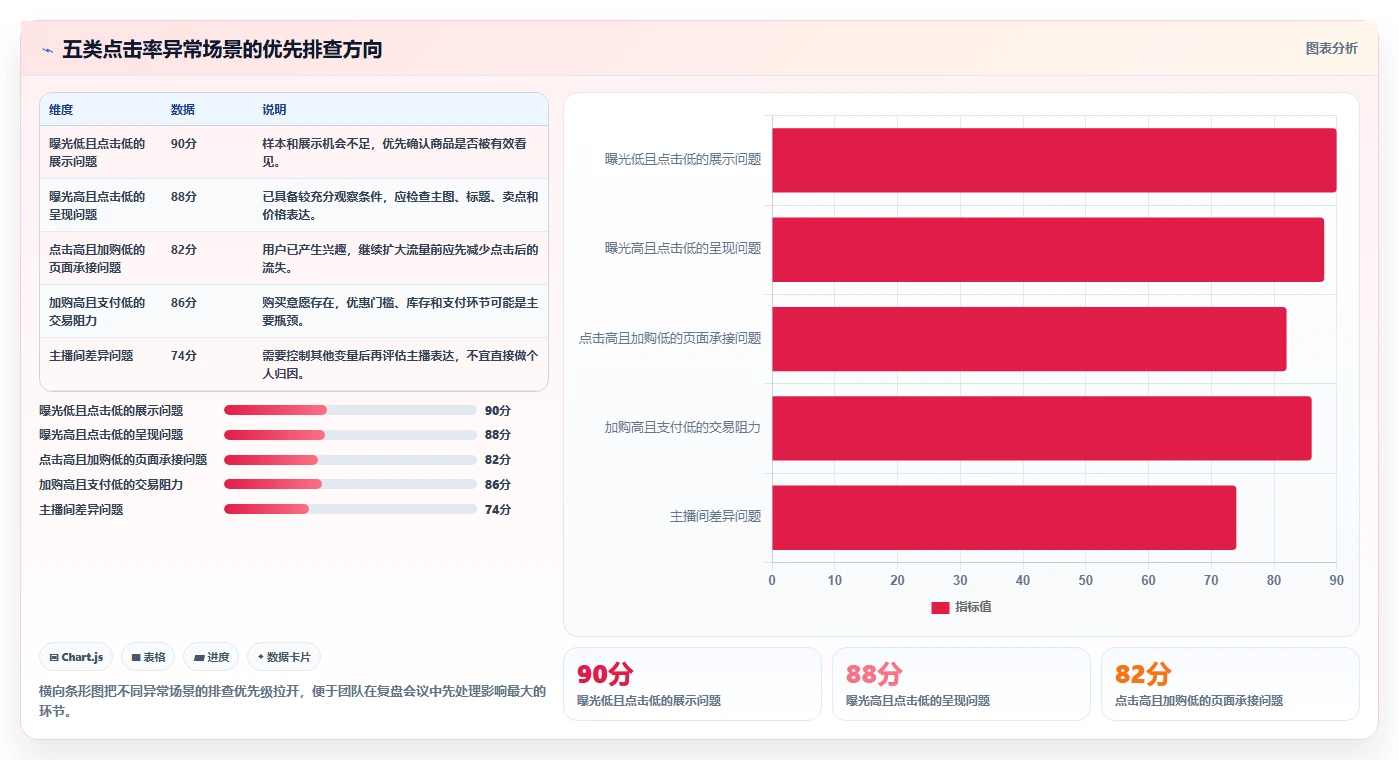The height and width of the screenshot is (760, 1399).
Task: Click the 曝光低且点击低的展示问题 progress bar
Action: (350, 410)
